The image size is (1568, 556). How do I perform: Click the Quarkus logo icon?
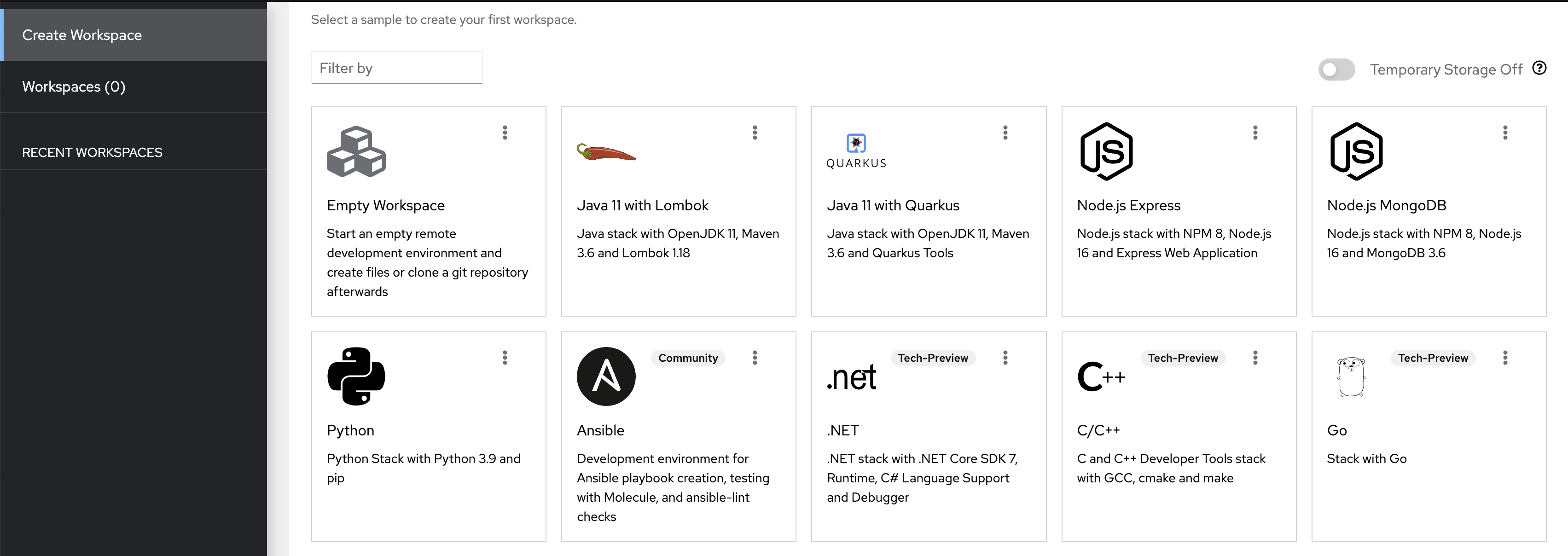tap(856, 151)
